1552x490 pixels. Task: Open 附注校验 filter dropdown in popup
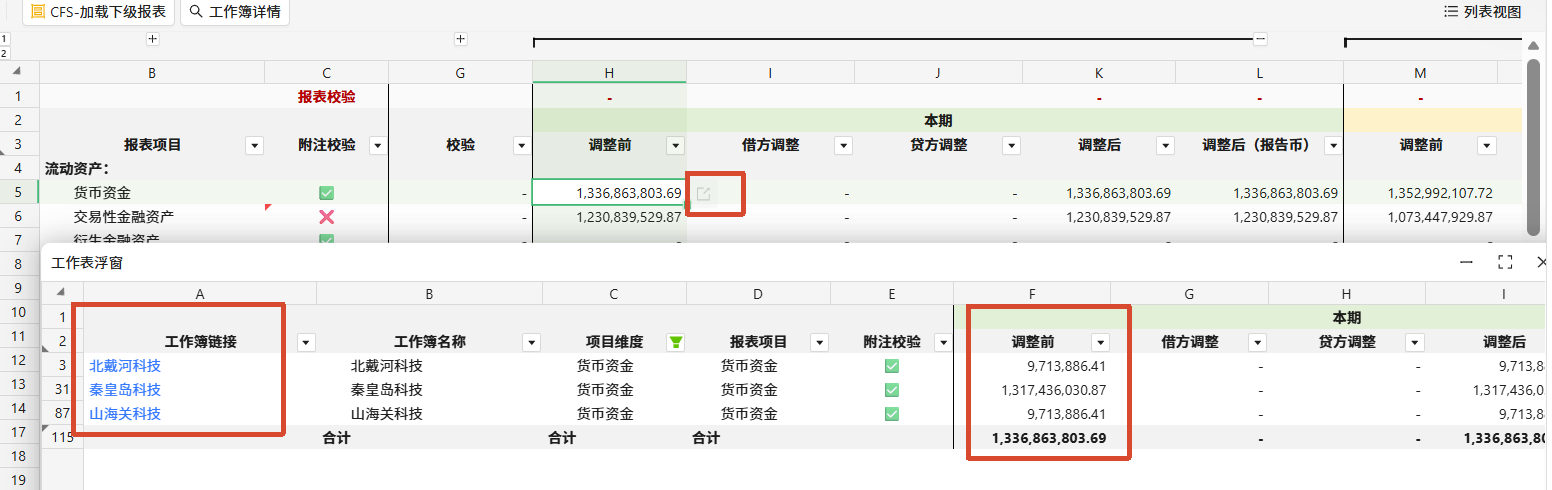[942, 342]
